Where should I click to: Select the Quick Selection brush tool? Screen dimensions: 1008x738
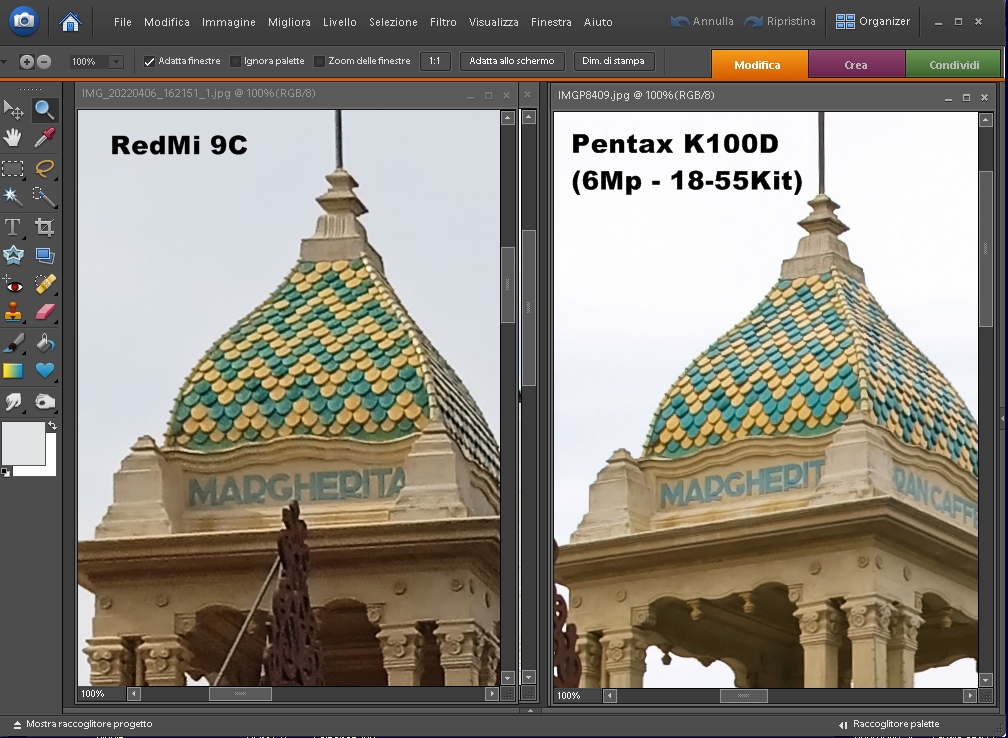44,196
